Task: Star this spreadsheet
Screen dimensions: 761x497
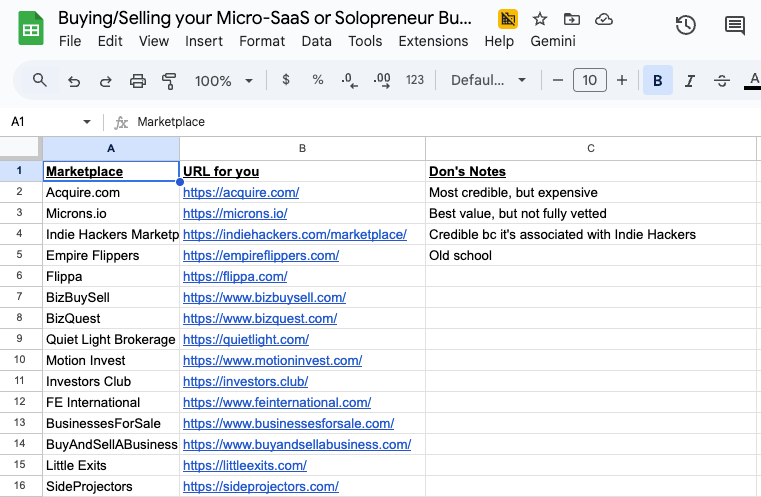Action: [540, 19]
